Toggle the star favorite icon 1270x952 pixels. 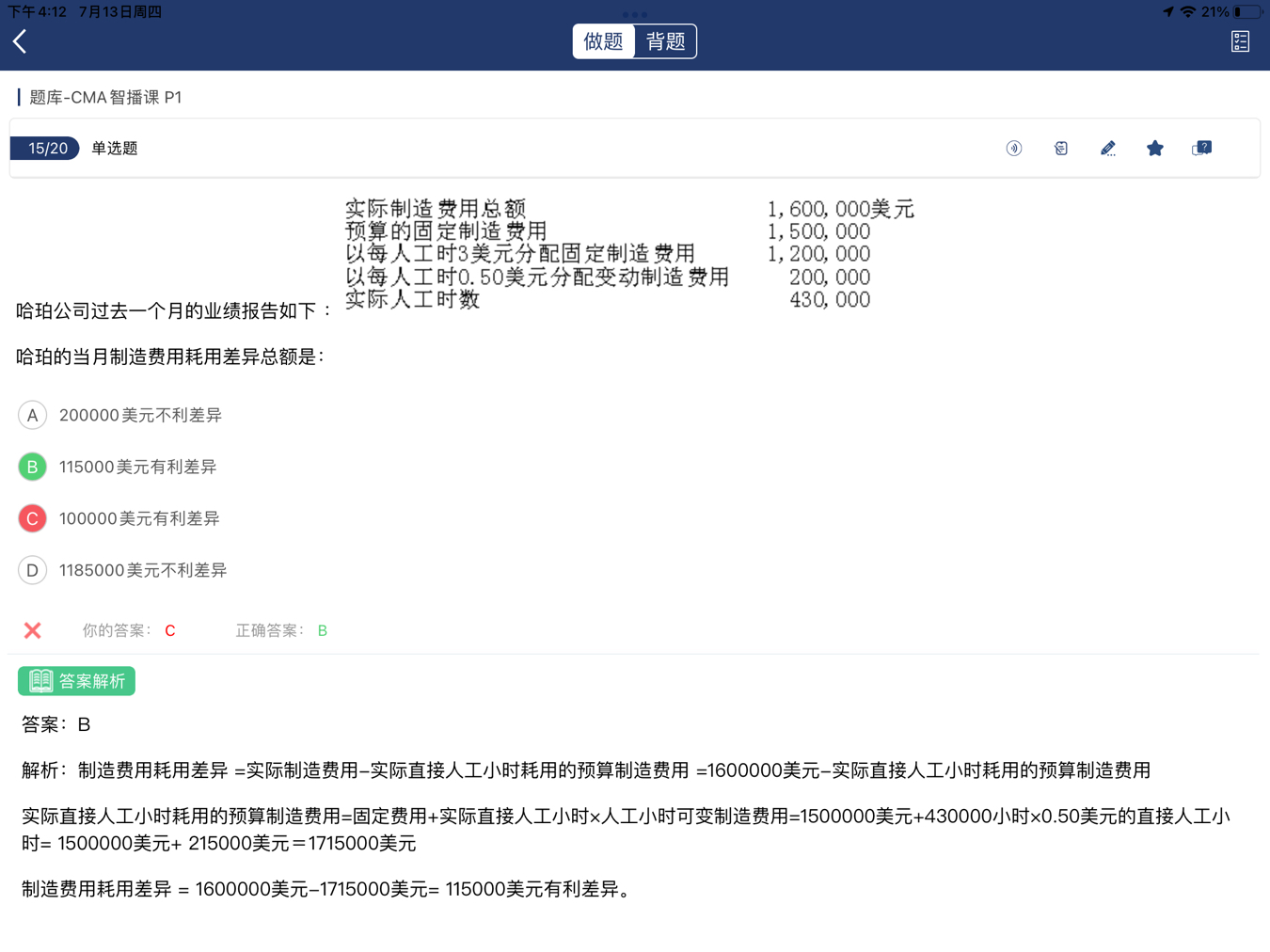(1154, 149)
